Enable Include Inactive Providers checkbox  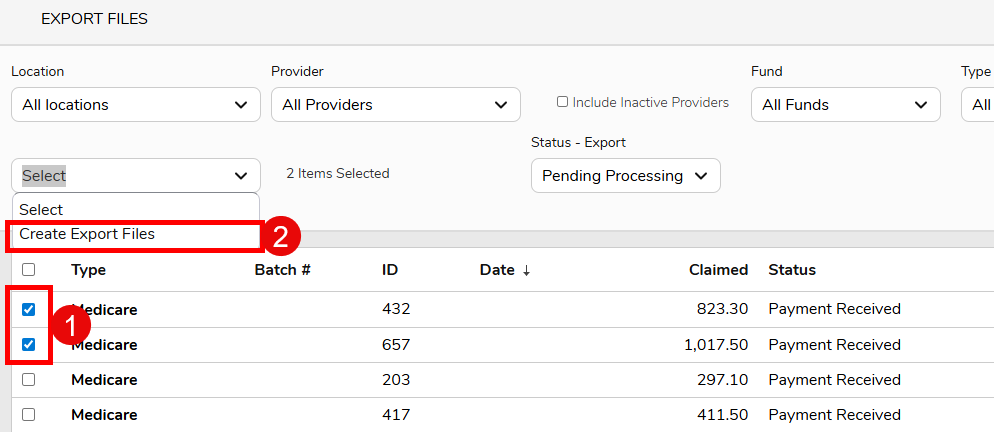pos(562,102)
